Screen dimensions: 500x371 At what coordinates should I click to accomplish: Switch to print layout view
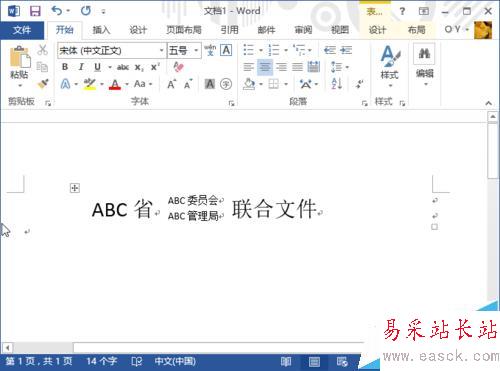tap(314, 361)
